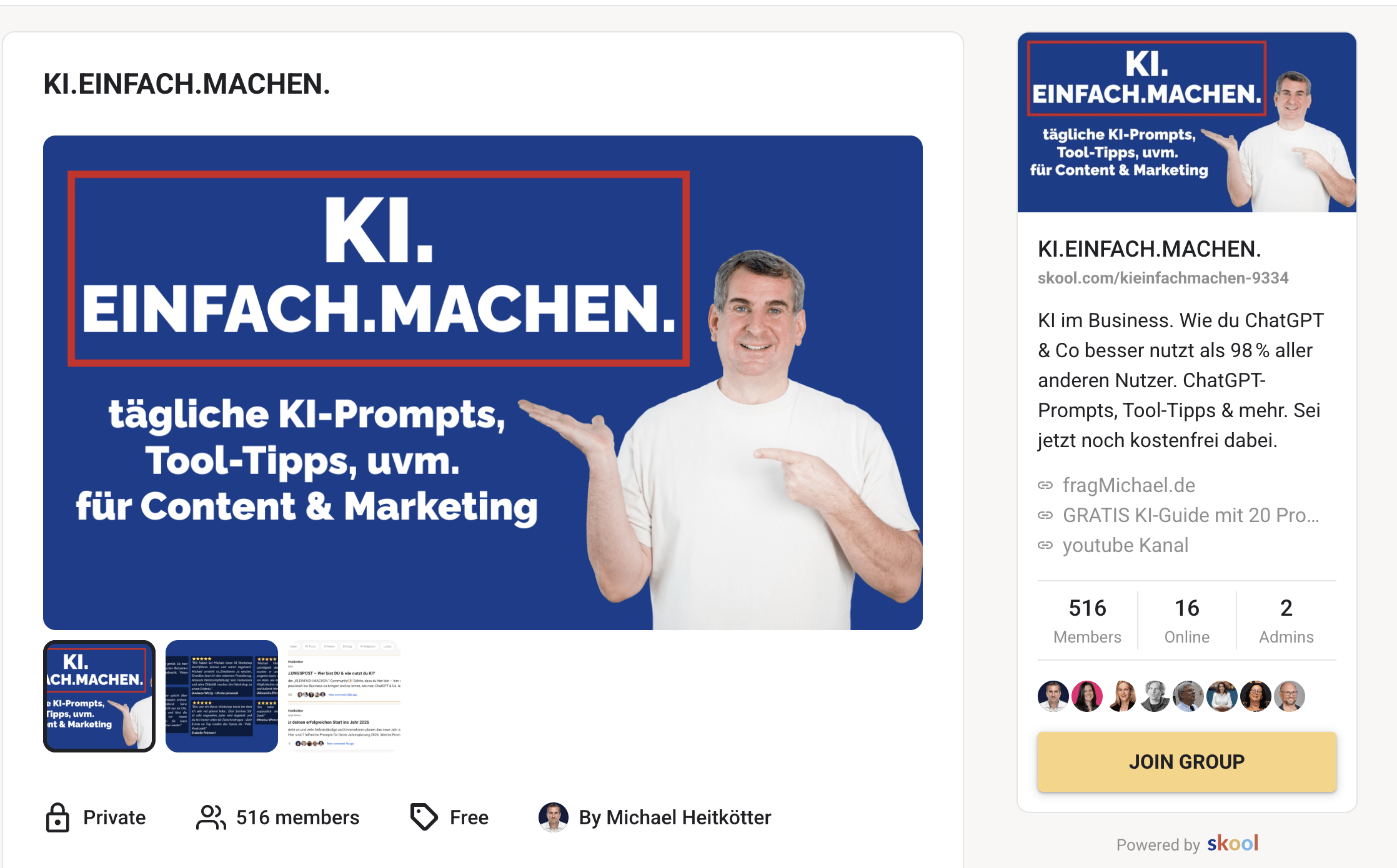Open the GRATIS KI-Guide link
Viewport: 1397px width, 868px height.
pyautogui.click(x=1191, y=515)
